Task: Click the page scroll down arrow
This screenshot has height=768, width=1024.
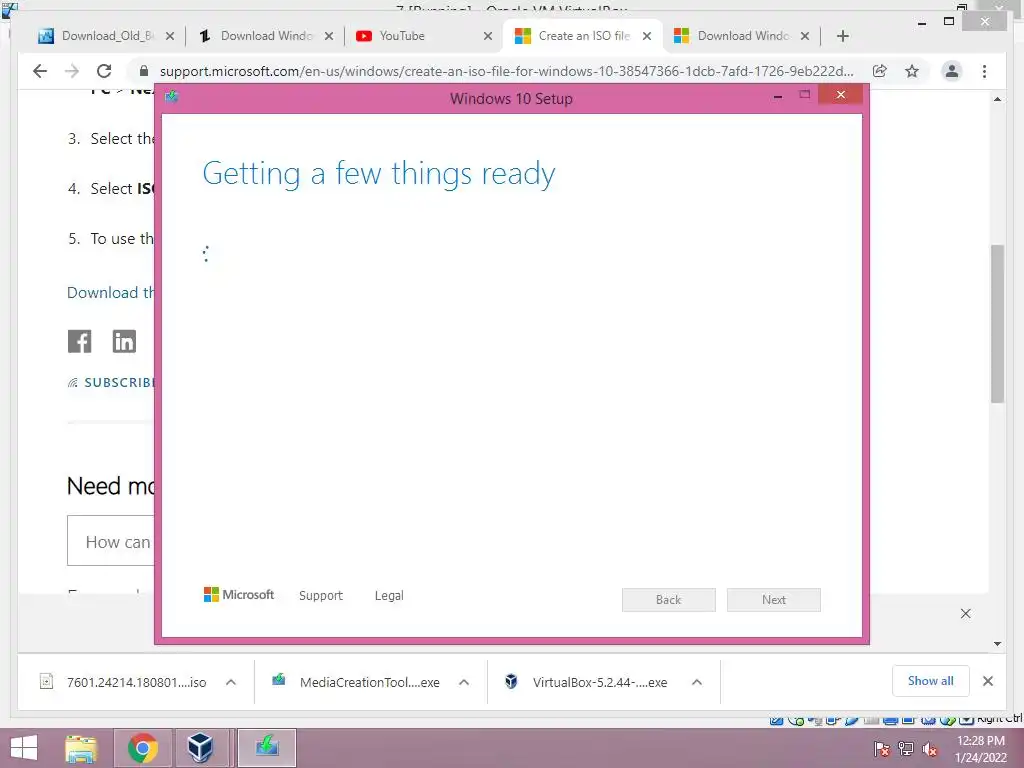Action: click(997, 644)
